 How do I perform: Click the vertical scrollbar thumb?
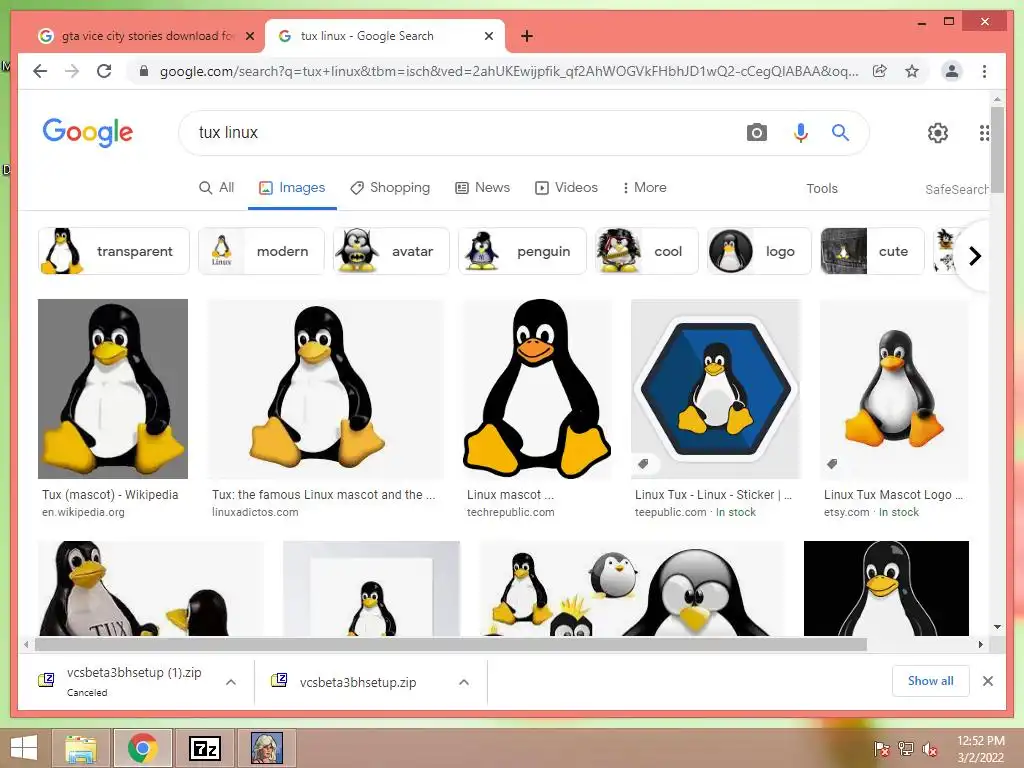[997, 149]
